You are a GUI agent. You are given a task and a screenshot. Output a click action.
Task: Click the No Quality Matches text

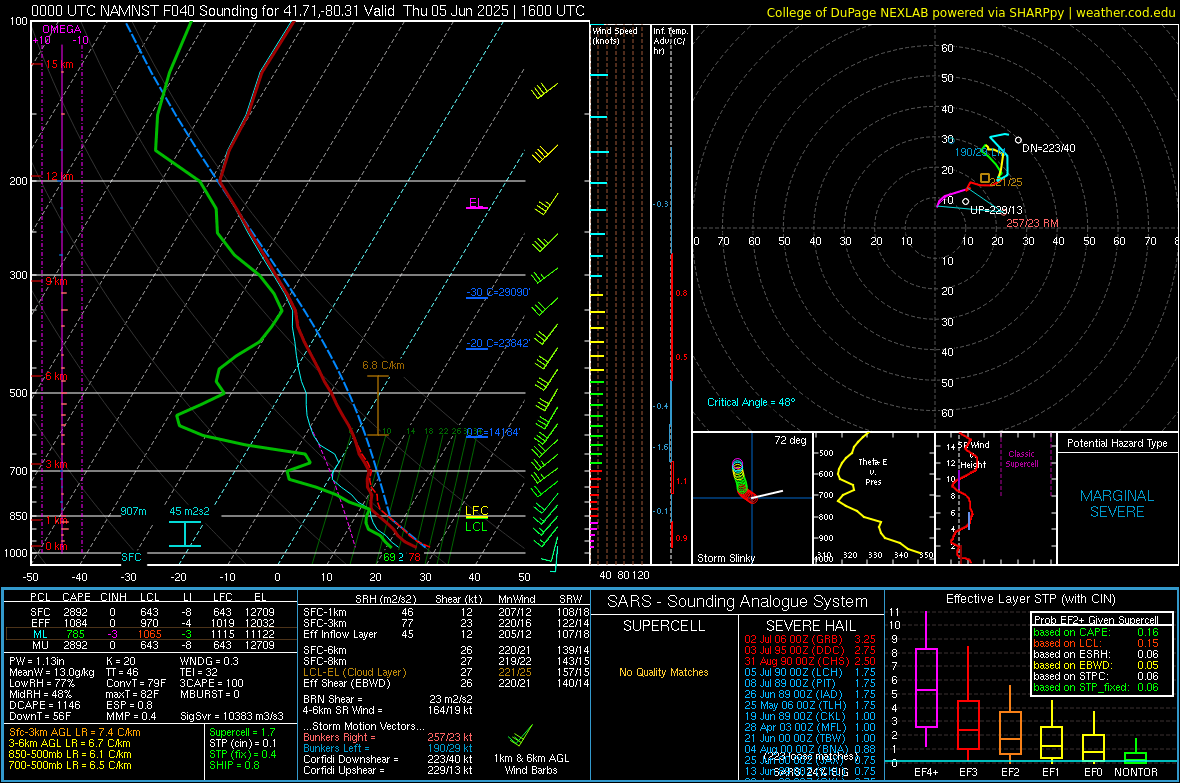pyautogui.click(x=664, y=672)
